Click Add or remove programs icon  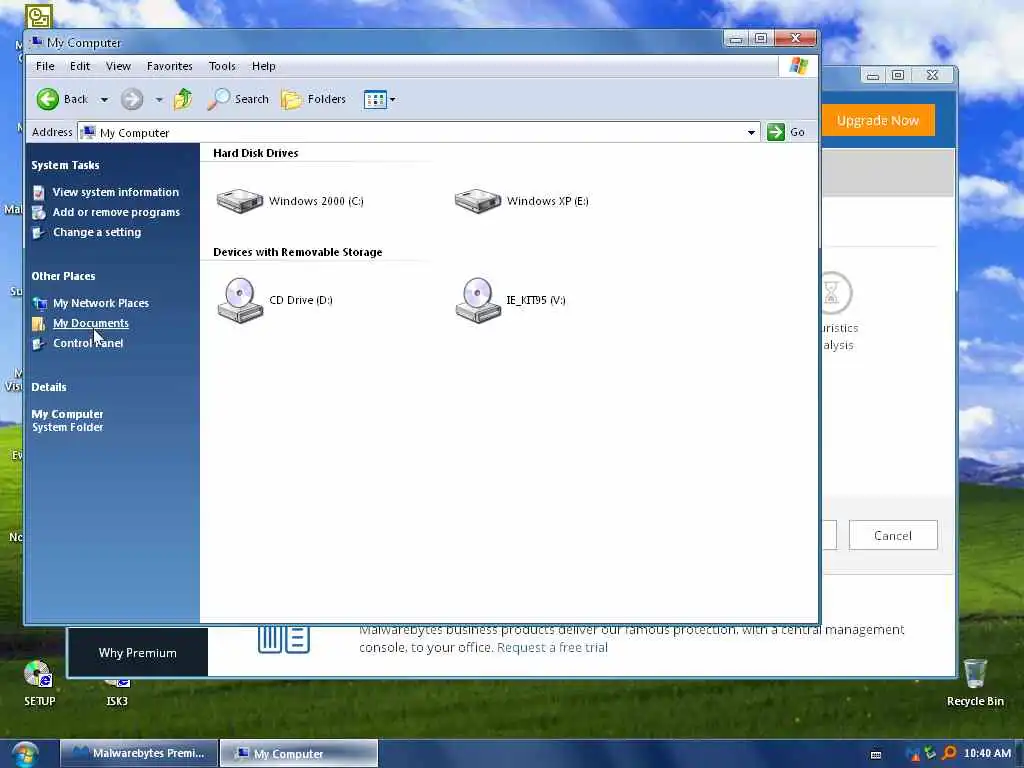[39, 212]
